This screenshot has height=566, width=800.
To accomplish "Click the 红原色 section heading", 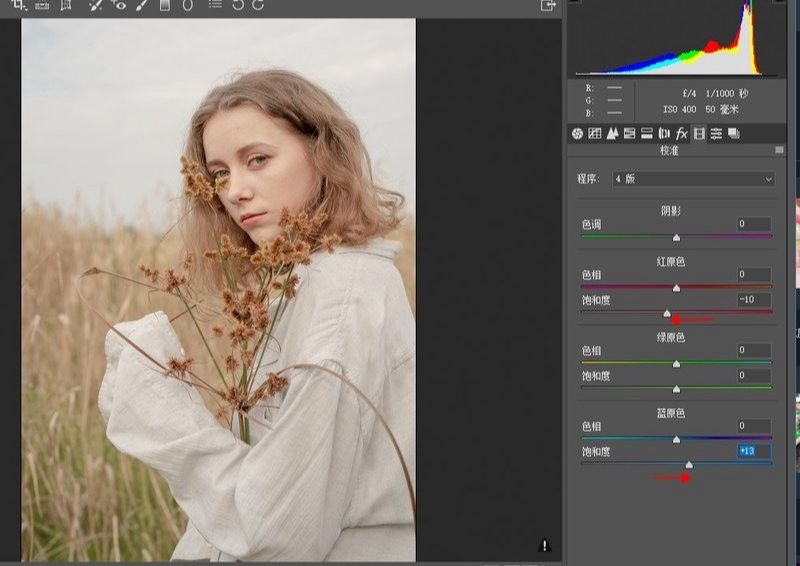I will click(x=671, y=262).
